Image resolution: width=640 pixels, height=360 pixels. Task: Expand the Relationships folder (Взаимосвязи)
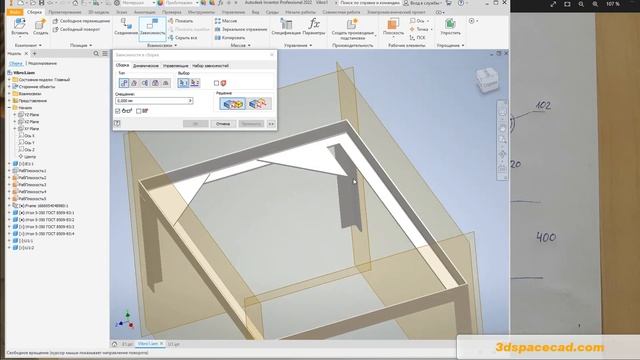(9, 94)
